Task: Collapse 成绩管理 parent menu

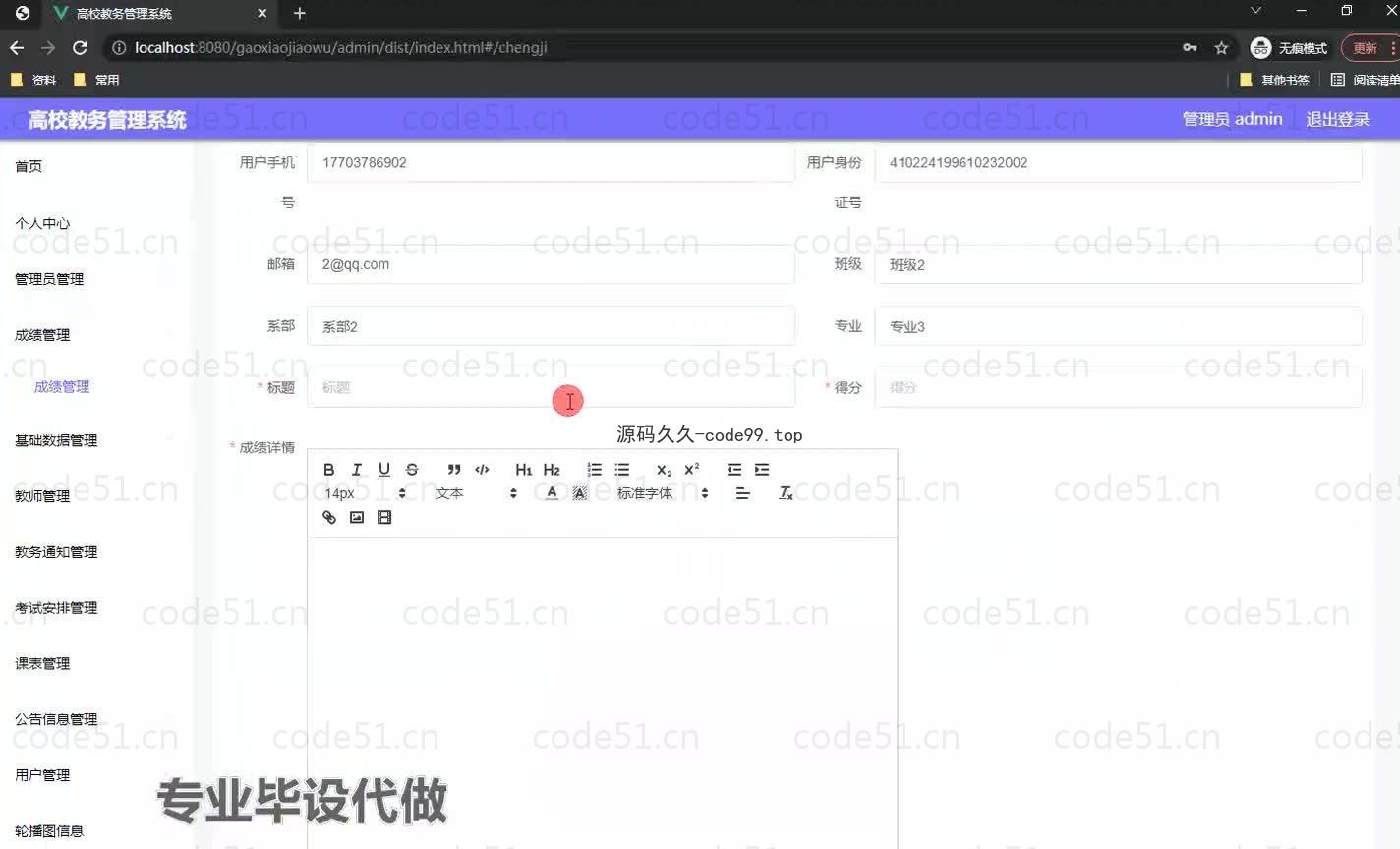Action: tap(42, 335)
